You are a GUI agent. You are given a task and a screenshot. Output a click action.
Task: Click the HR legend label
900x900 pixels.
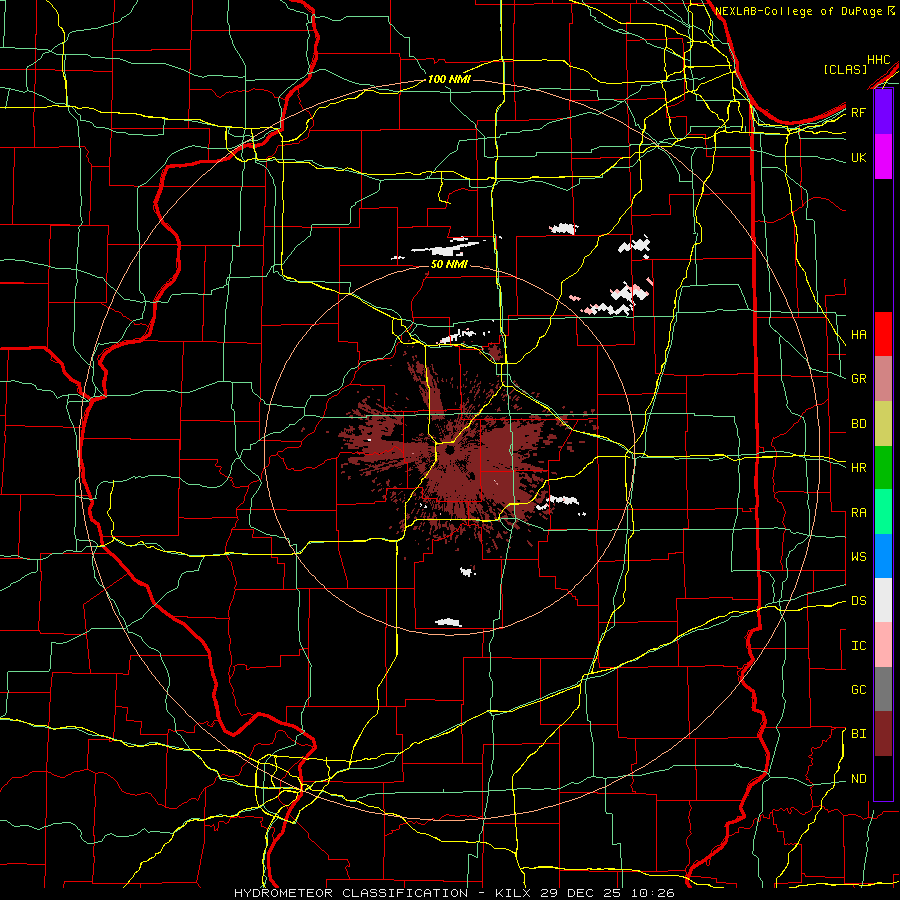pos(859,468)
